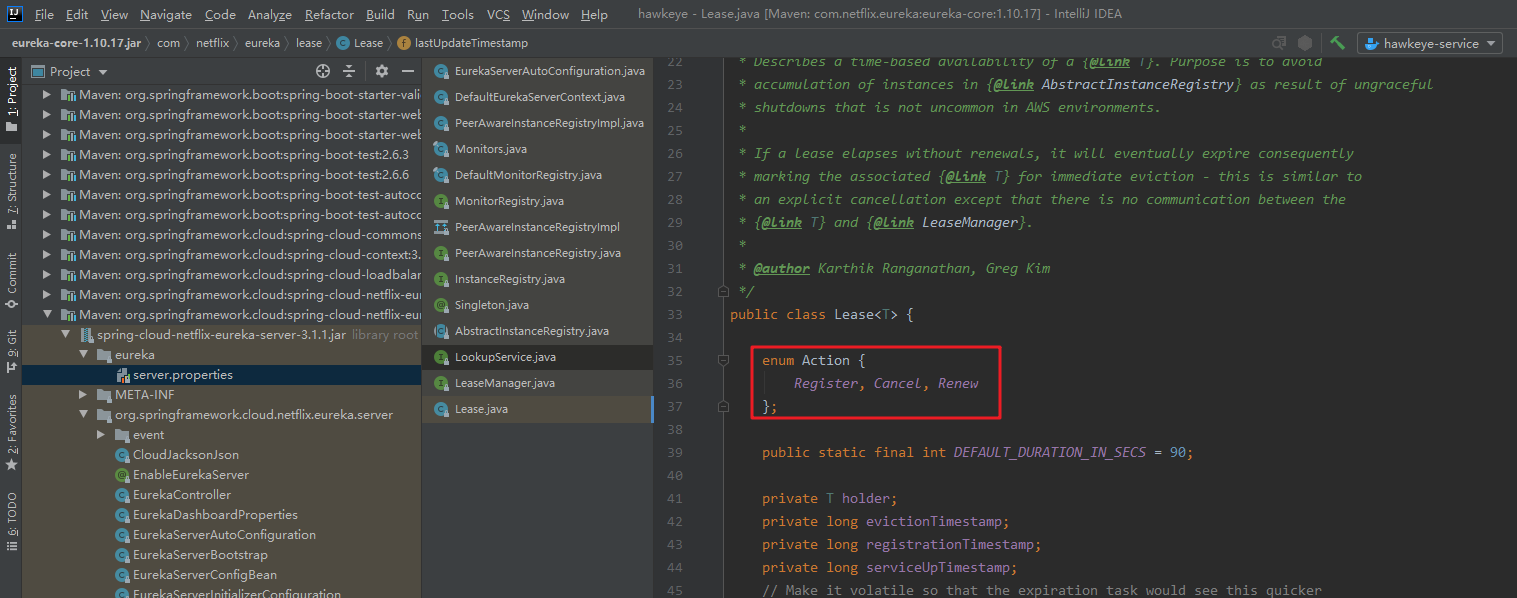The height and width of the screenshot is (598, 1517).
Task: Open Project panel settings gear
Action: [382, 71]
